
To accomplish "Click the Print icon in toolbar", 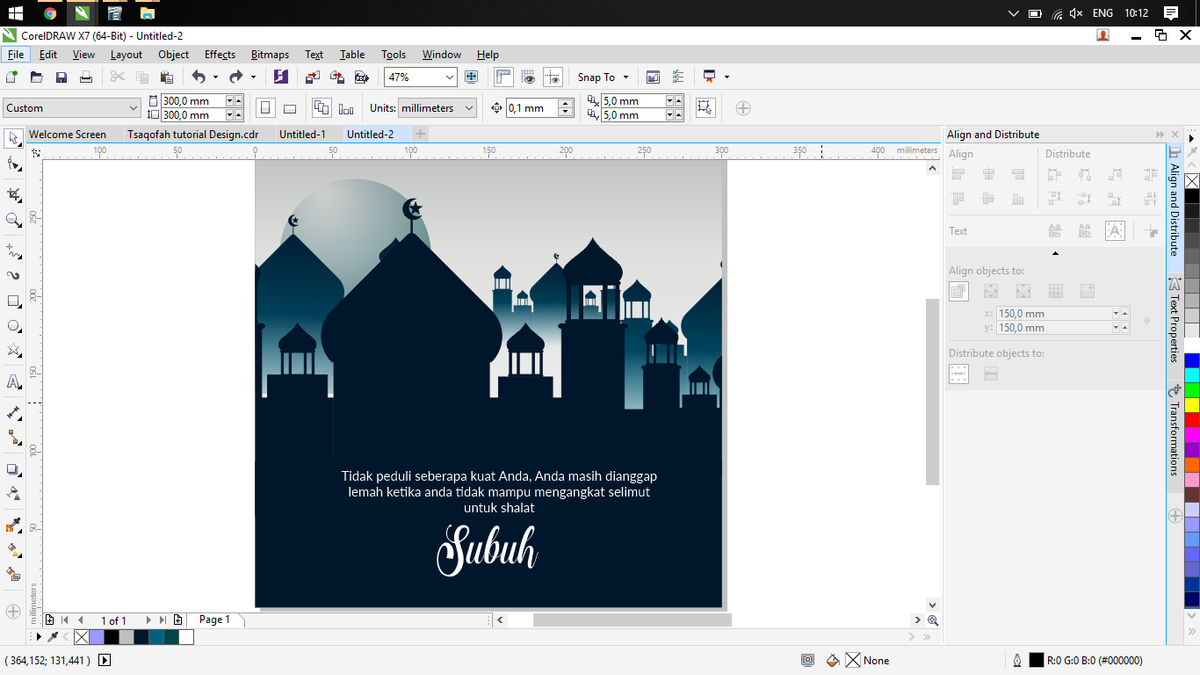I will tap(86, 77).
